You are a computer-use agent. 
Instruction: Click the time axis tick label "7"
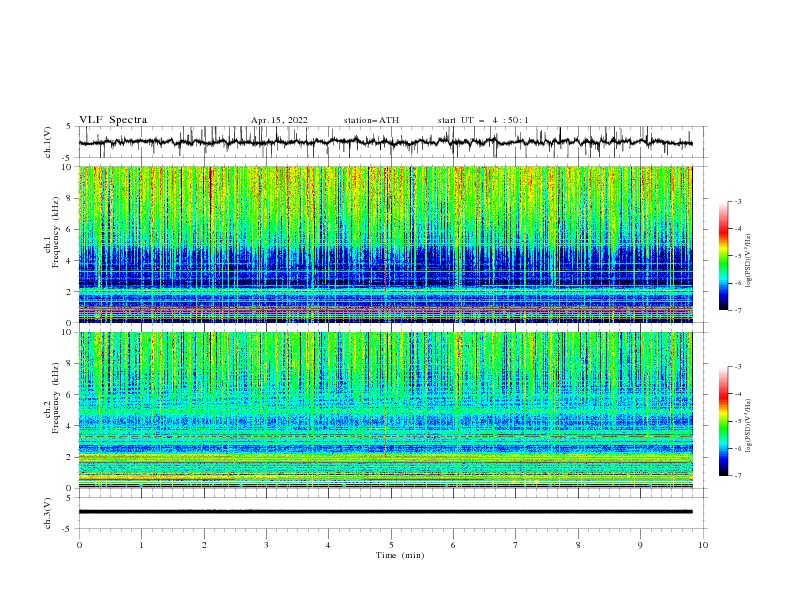click(516, 545)
